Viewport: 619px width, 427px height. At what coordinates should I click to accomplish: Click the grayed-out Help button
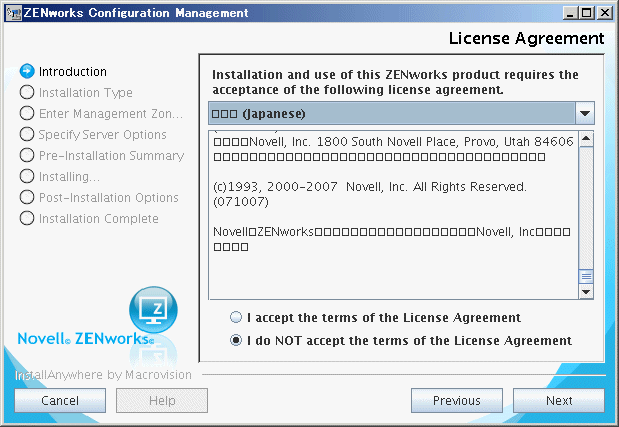pyautogui.click(x=162, y=401)
